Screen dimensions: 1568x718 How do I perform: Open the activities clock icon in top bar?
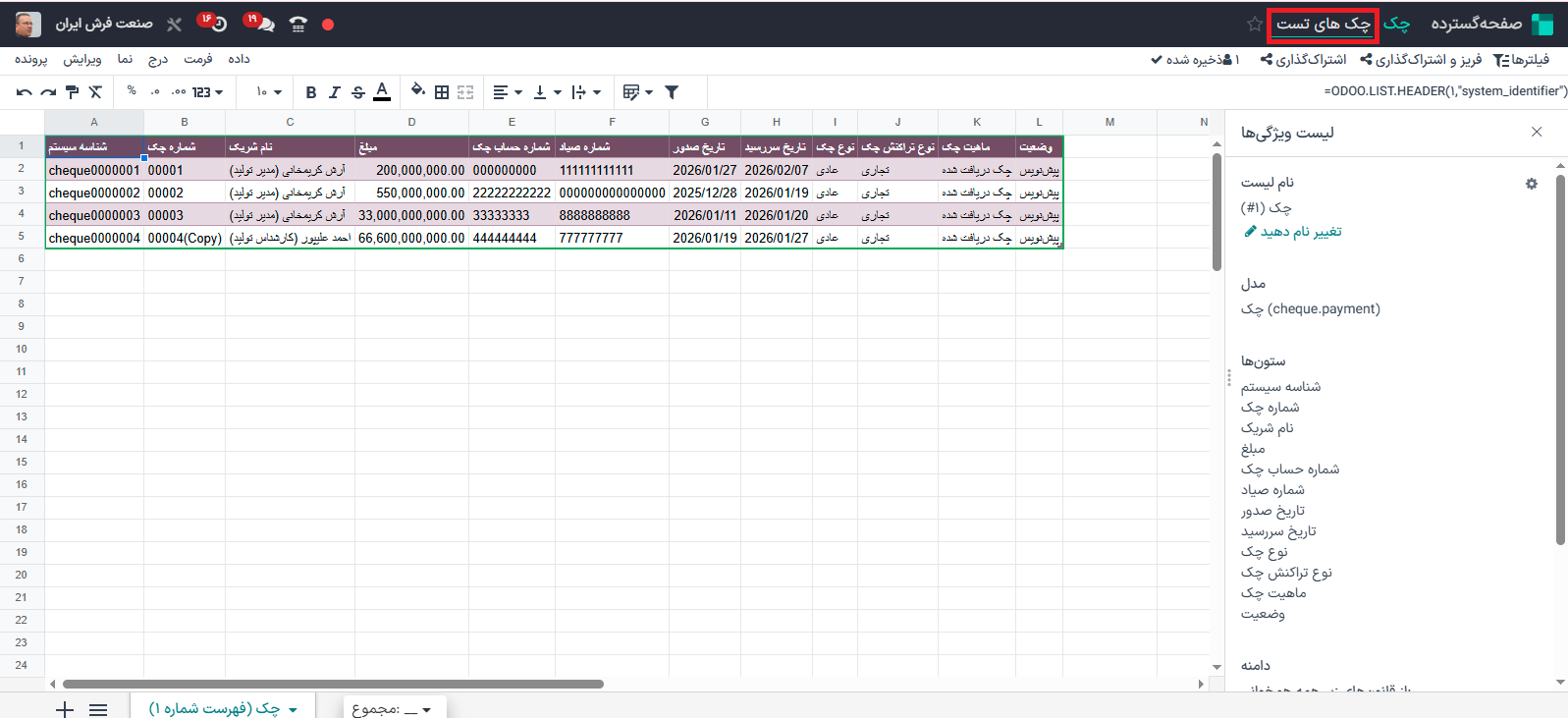point(215,24)
